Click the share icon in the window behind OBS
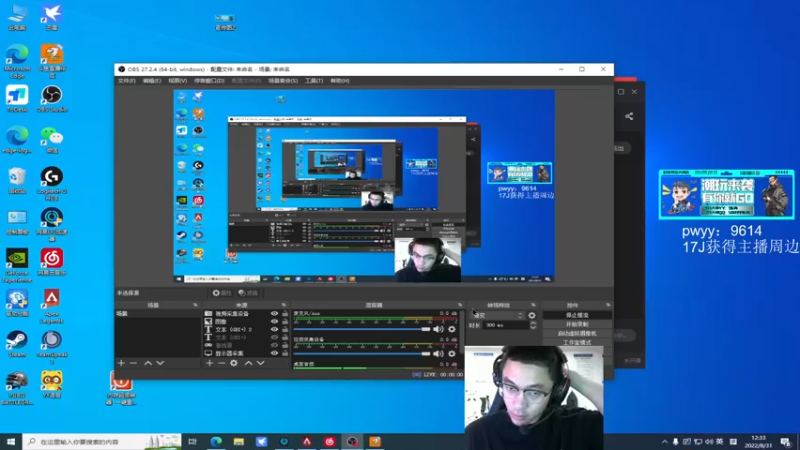 pos(629,116)
